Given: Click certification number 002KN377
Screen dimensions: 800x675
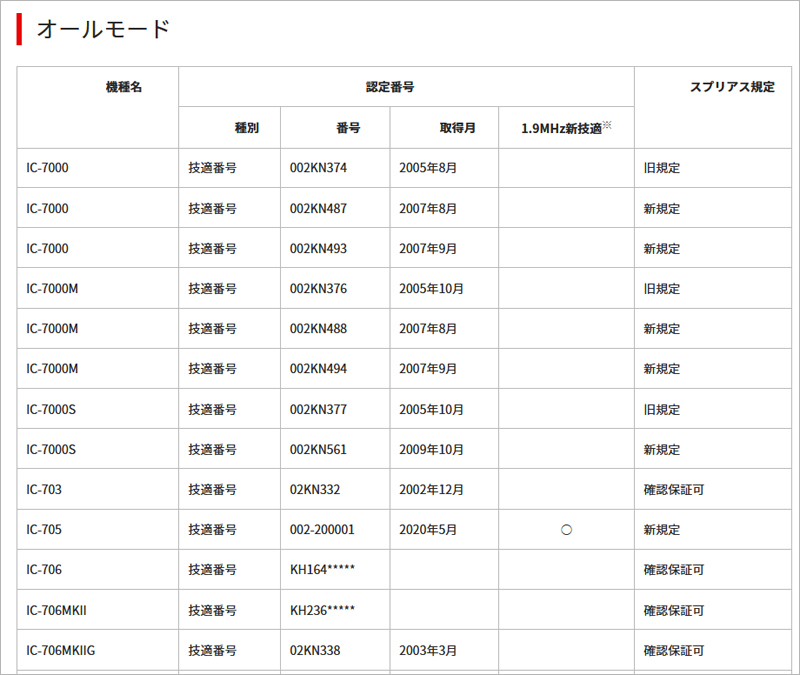Looking at the screenshot, I should [318, 409].
